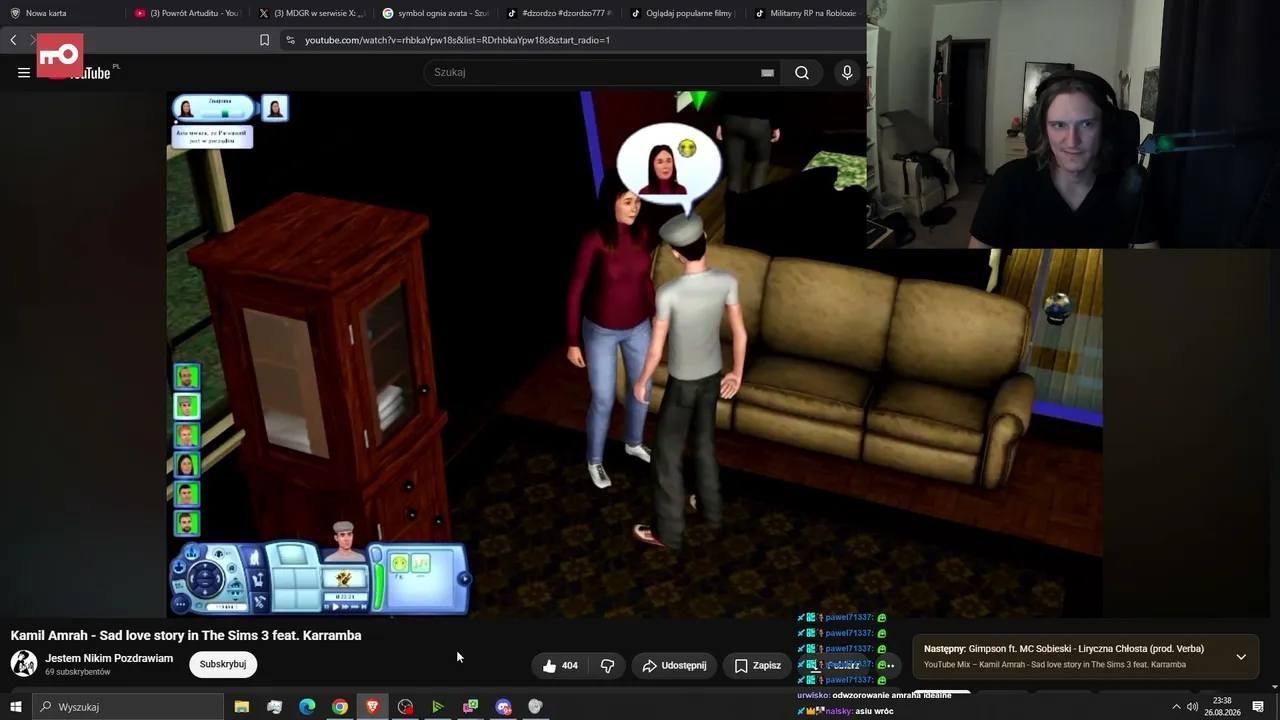Viewport: 1280px width, 720px height.
Task: Click the second Sim portrait in relationship header
Action: (274, 108)
